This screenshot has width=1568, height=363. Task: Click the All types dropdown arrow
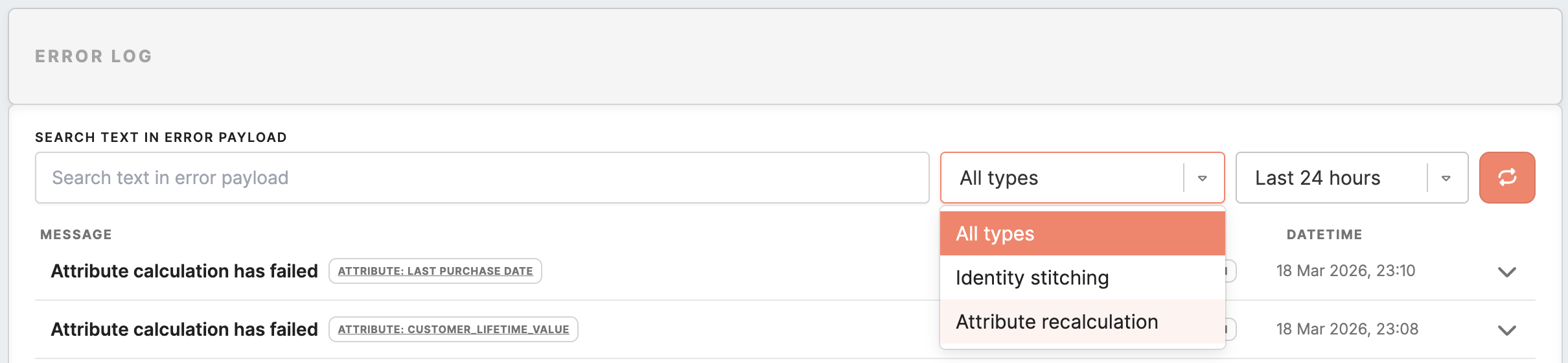(x=1202, y=178)
